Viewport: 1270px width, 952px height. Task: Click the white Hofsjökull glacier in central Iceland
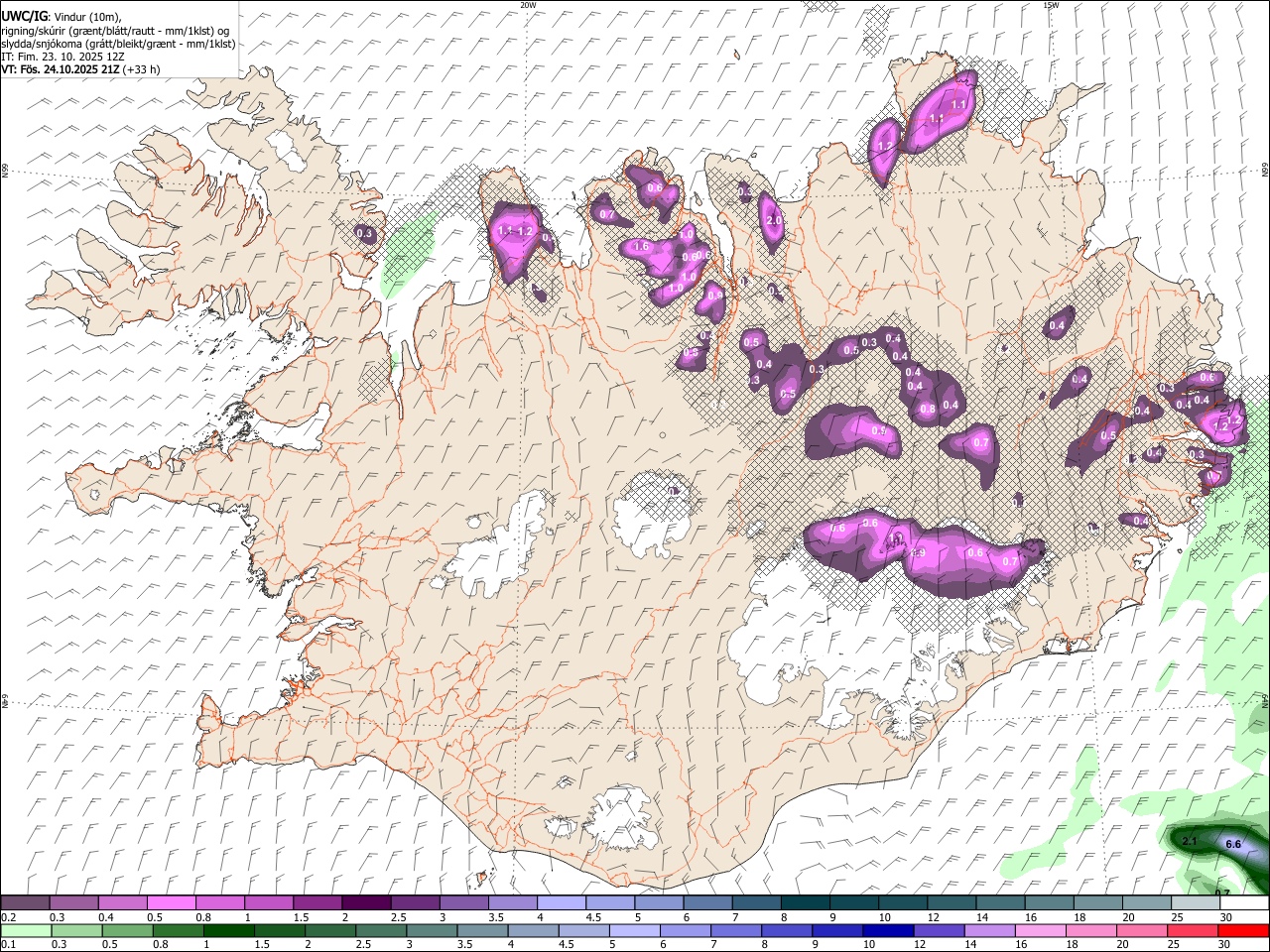click(652, 514)
